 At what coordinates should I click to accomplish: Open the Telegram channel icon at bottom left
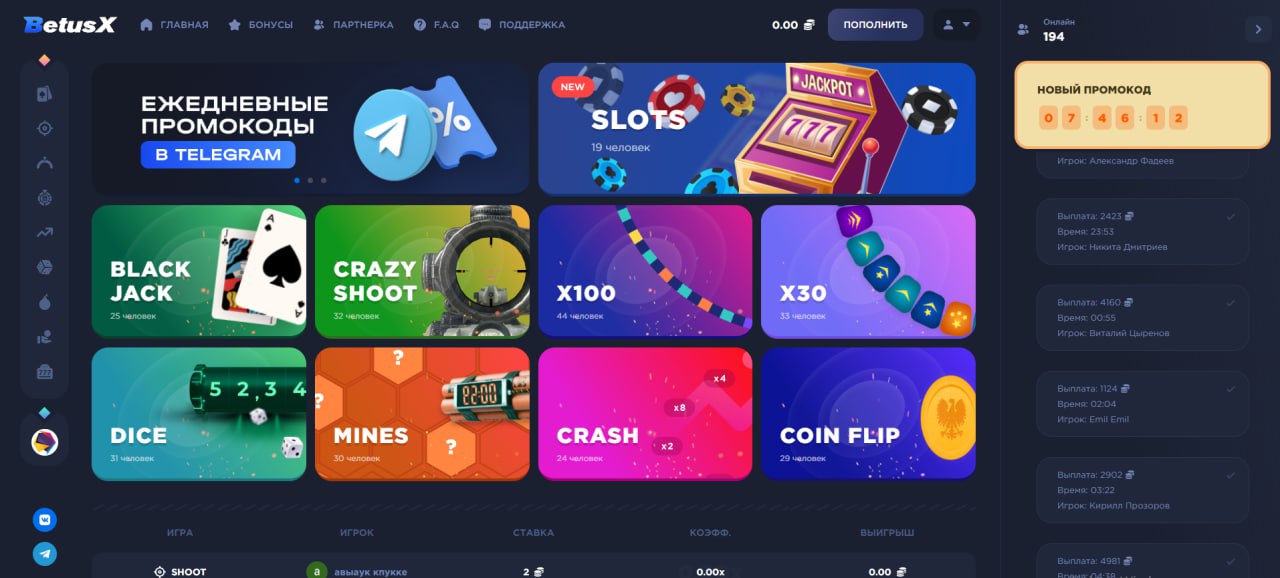[44, 554]
